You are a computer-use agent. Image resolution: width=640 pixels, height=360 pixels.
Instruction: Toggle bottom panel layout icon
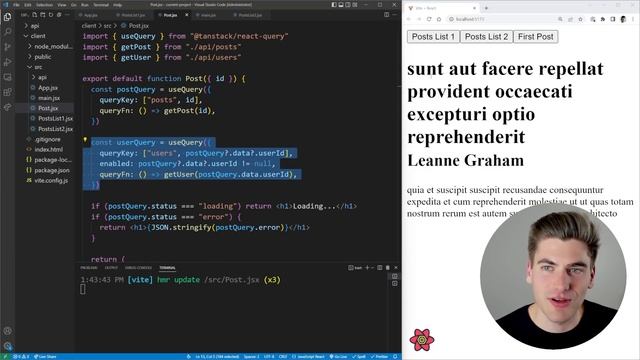coord(341,4)
